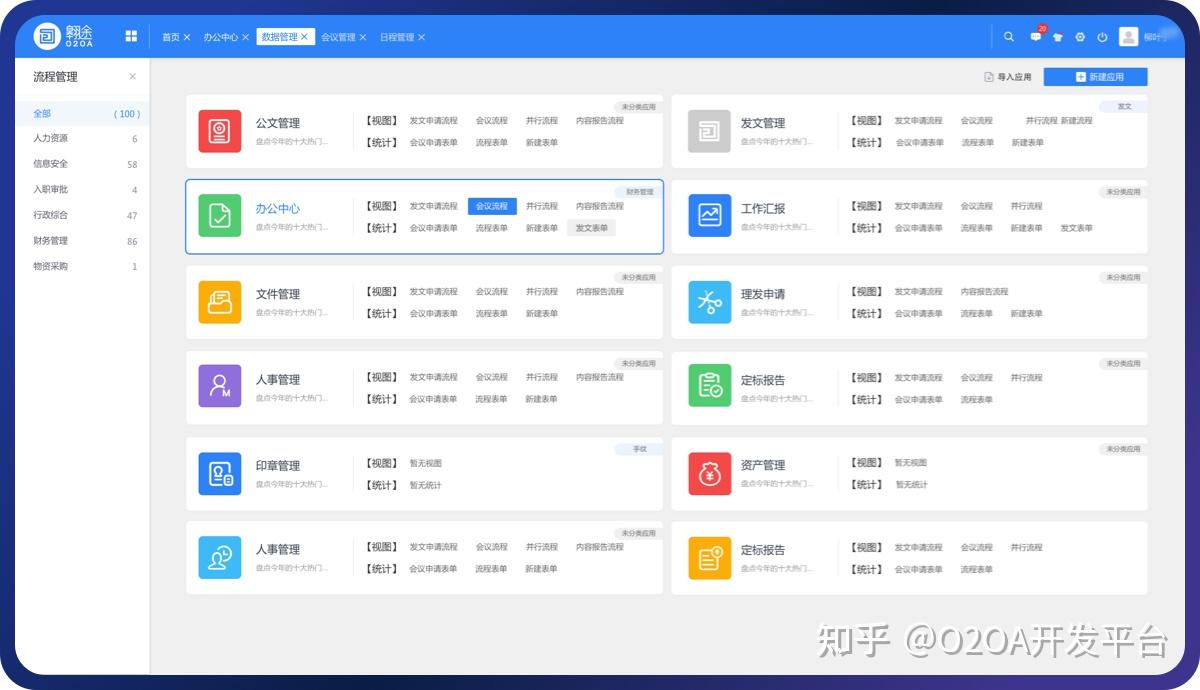Click the 印章管理 card title
Viewport: 1200px width, 690px height.
(x=278, y=466)
